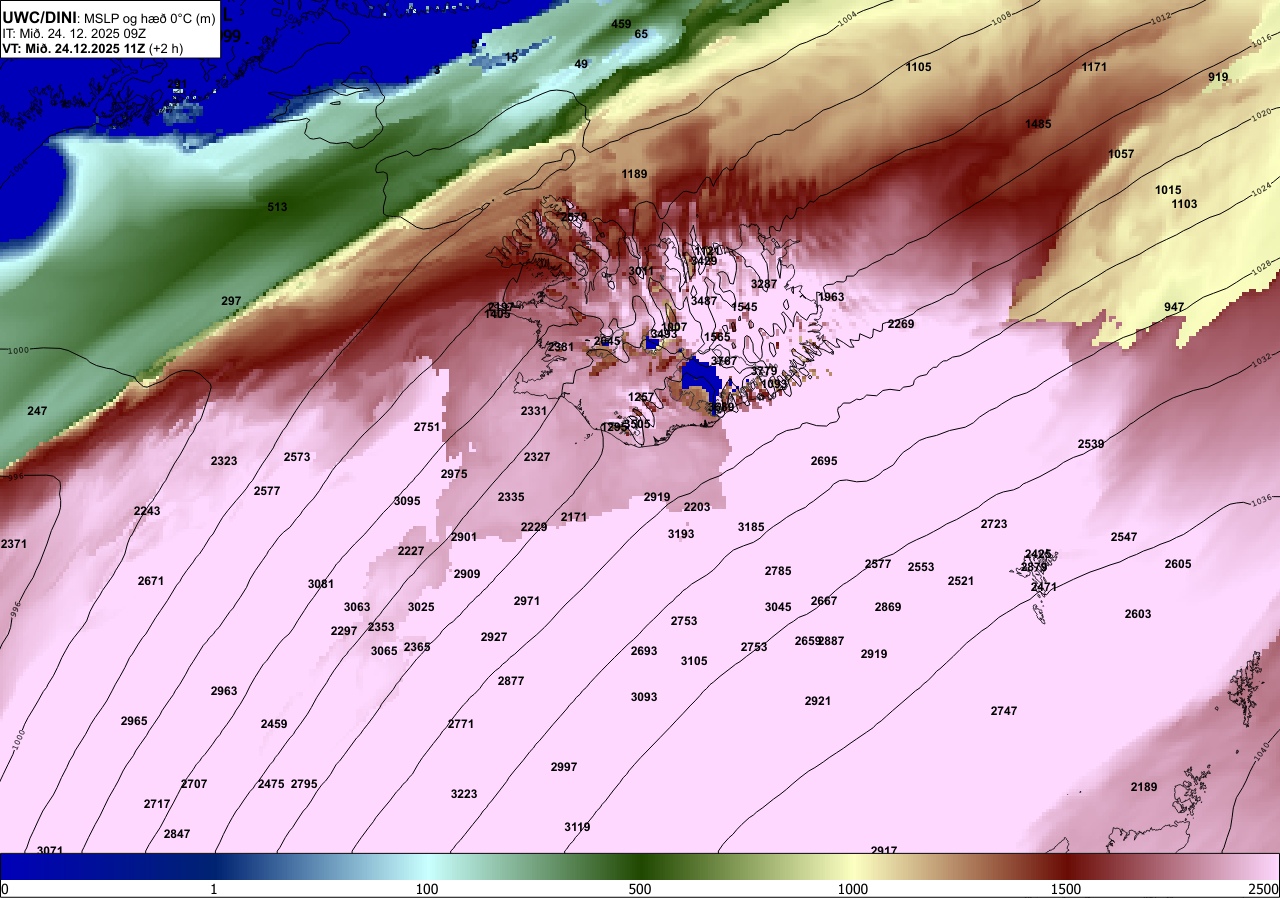
Task: Click the map value 1105
Action: point(918,67)
